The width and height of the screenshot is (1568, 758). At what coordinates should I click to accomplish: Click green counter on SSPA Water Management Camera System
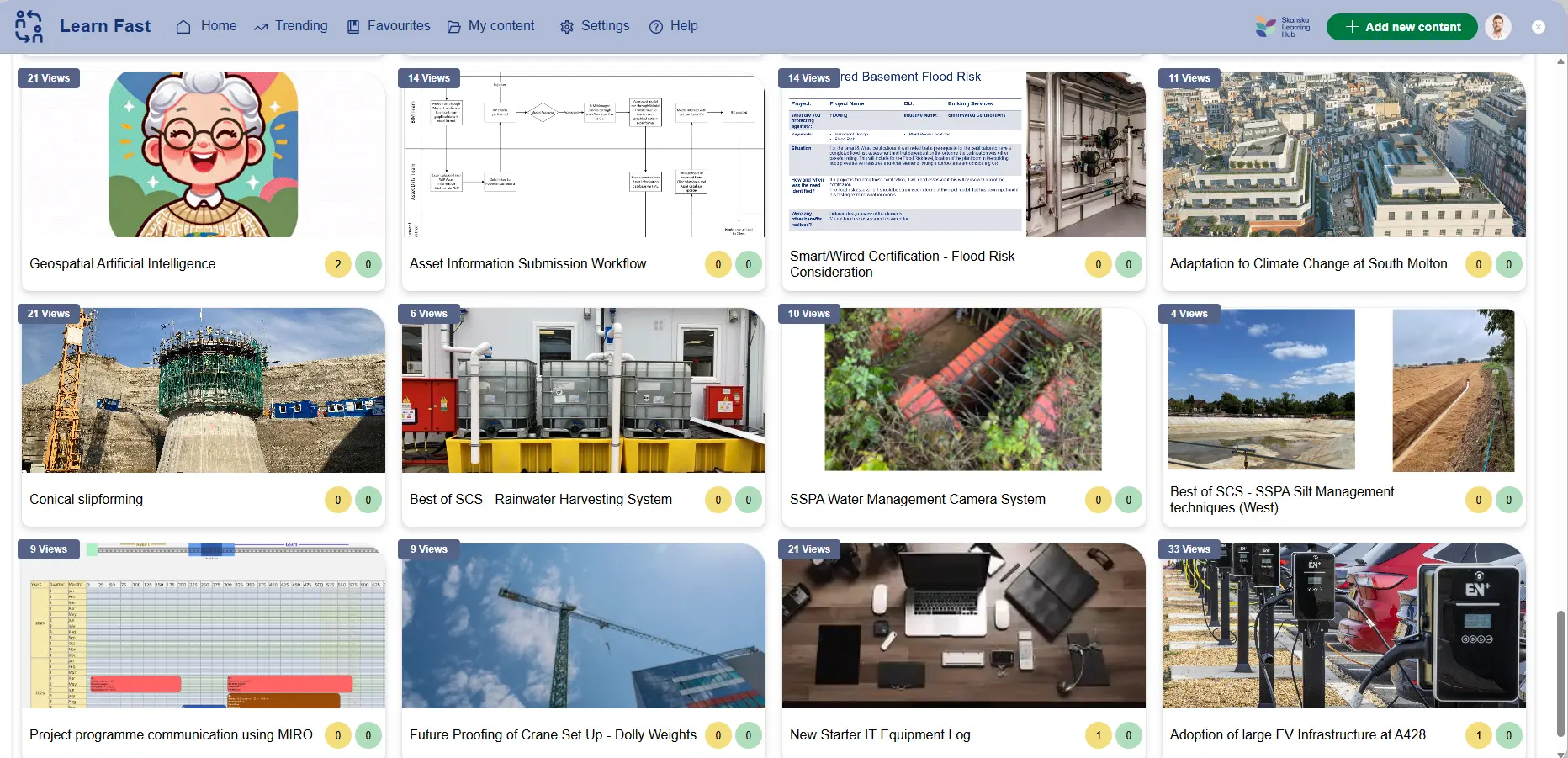tap(1129, 500)
